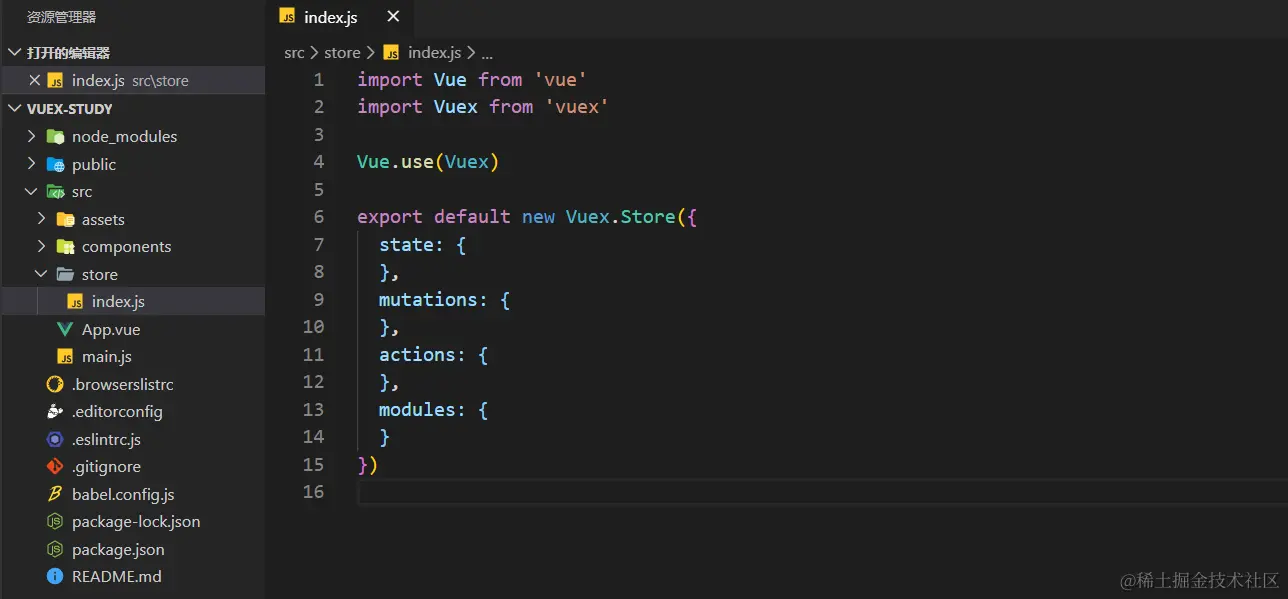Image resolution: width=1288 pixels, height=599 pixels.
Task: Click the .browserslistrc file icon
Action: 55,384
